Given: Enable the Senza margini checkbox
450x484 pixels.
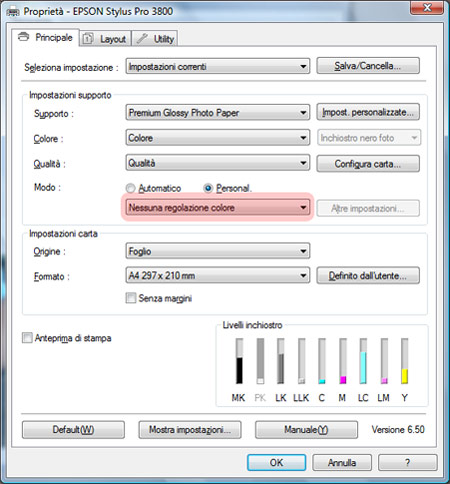Looking at the screenshot, I should pyautogui.click(x=131, y=298).
